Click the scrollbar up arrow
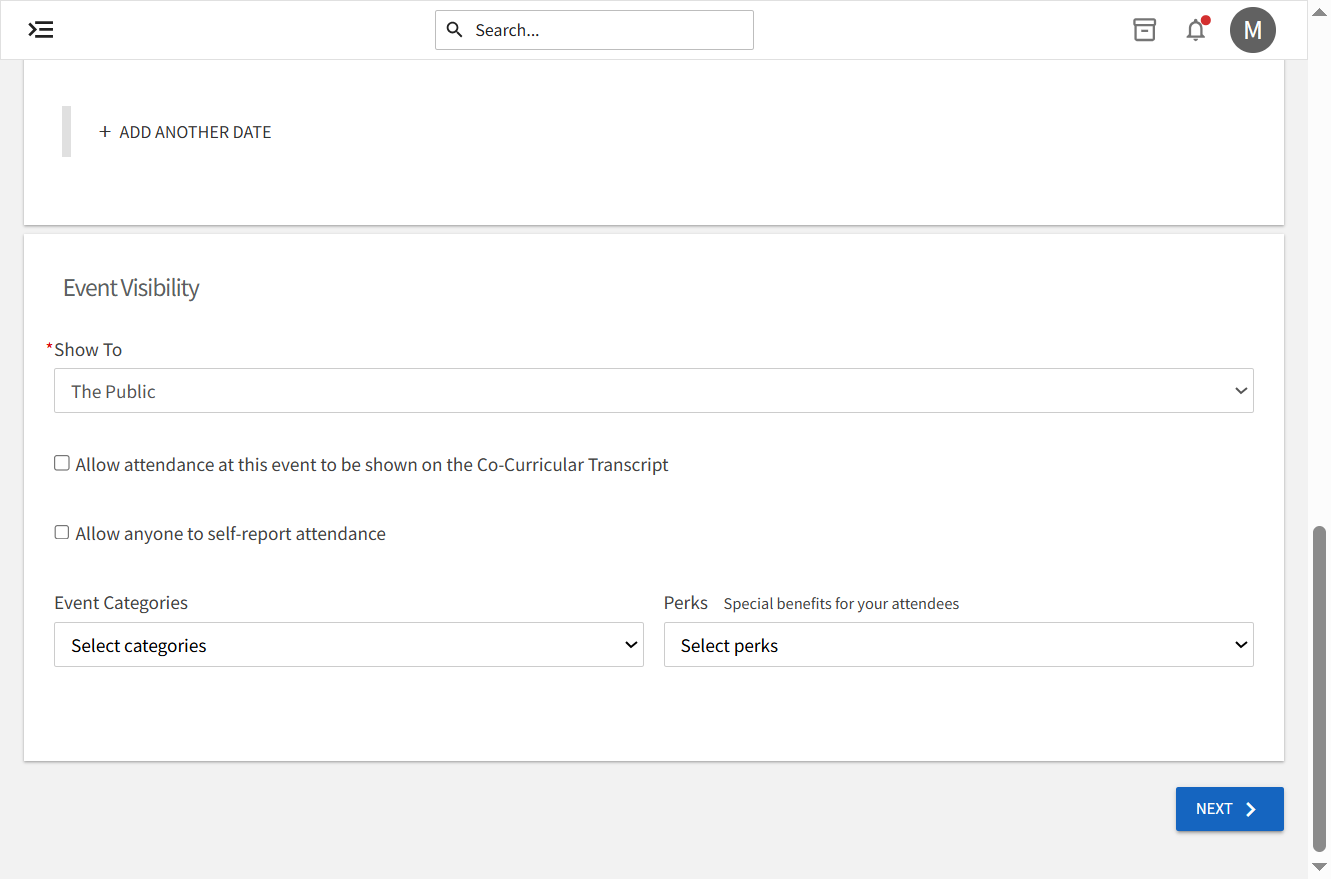Viewport: 1331px width, 879px height. click(x=1320, y=10)
